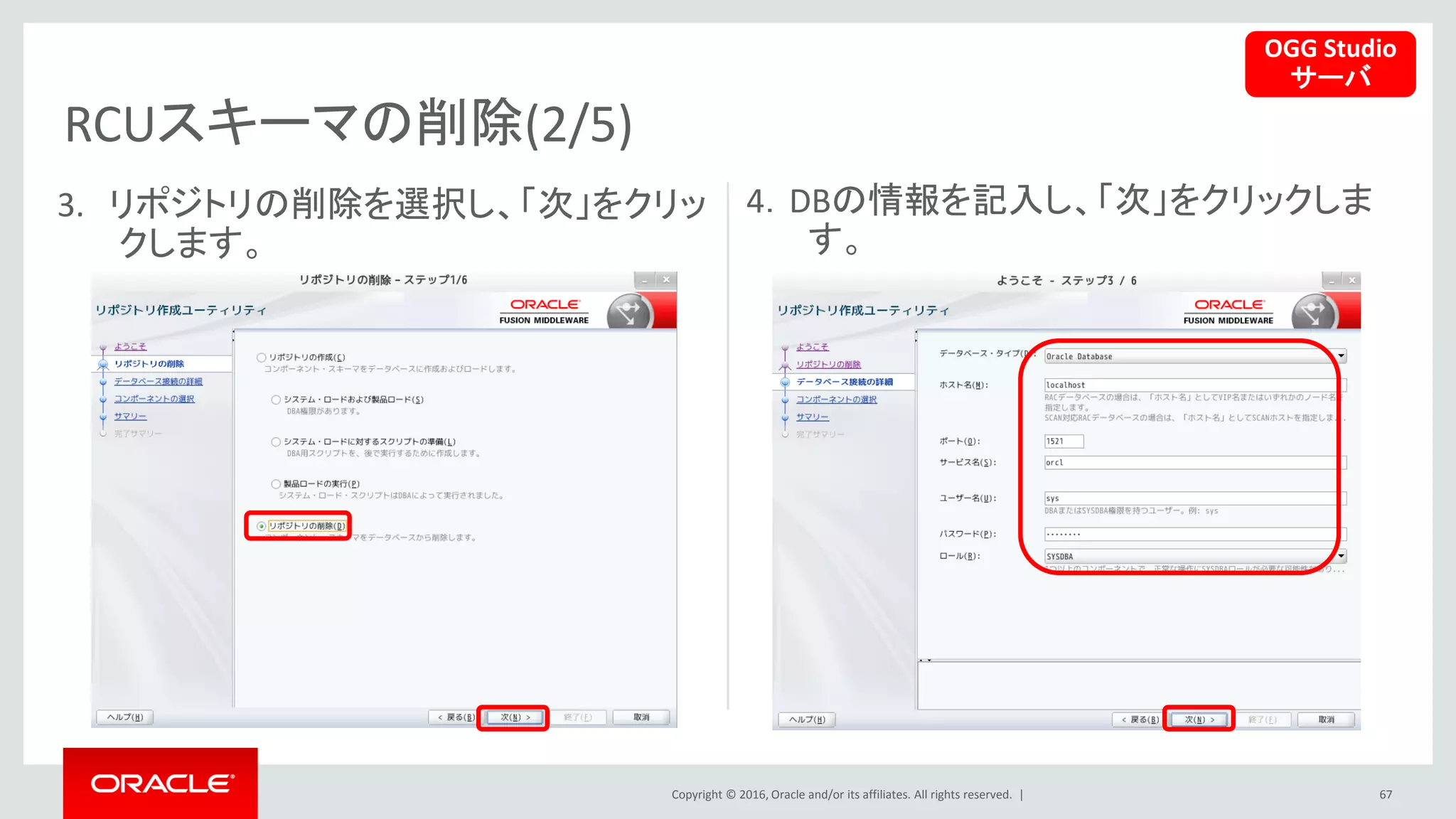Open コンポーネントの選択 step in left dialog
The width and height of the screenshot is (1456, 819).
[154, 399]
